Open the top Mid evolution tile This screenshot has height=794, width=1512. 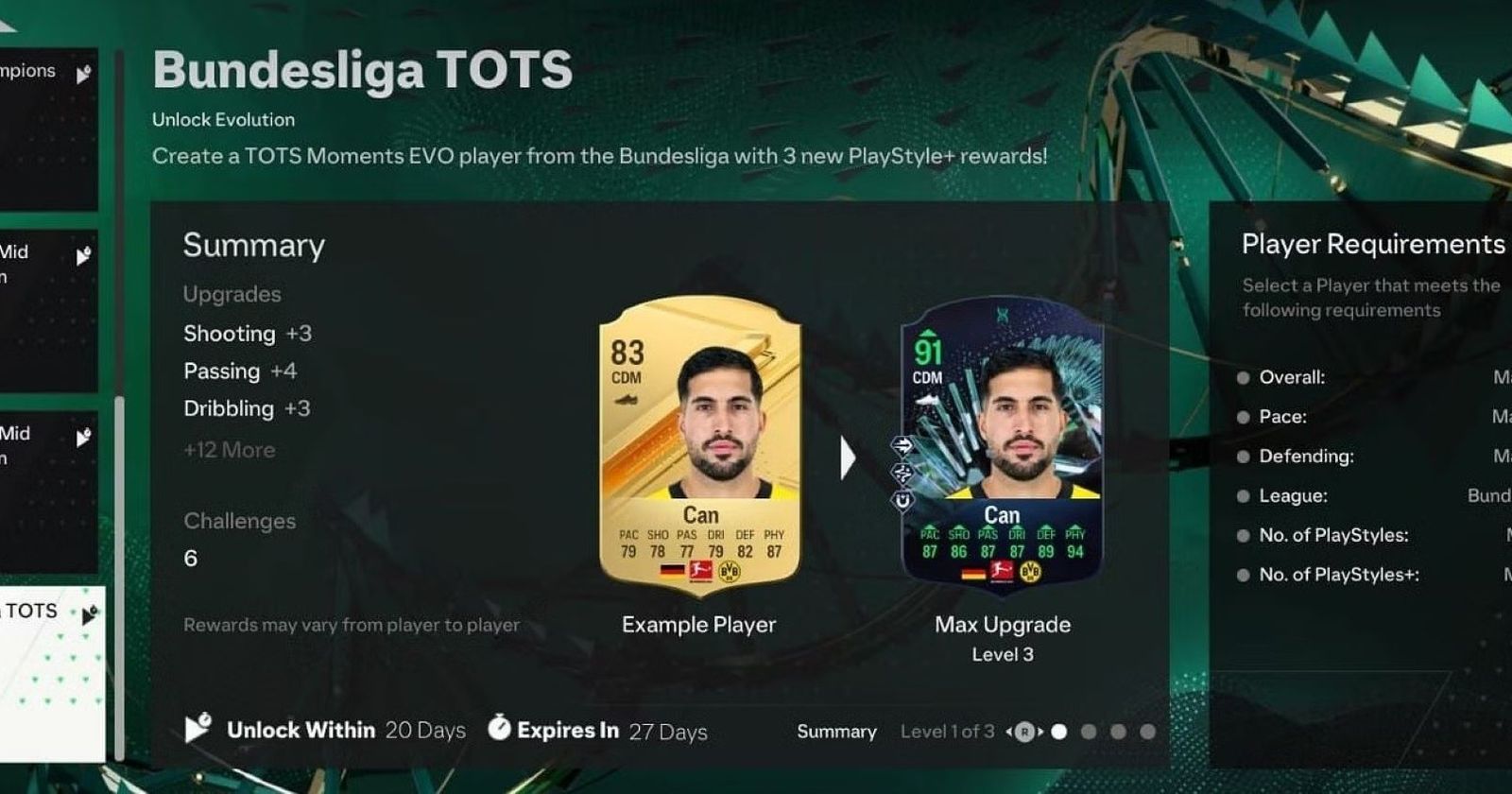[47, 310]
